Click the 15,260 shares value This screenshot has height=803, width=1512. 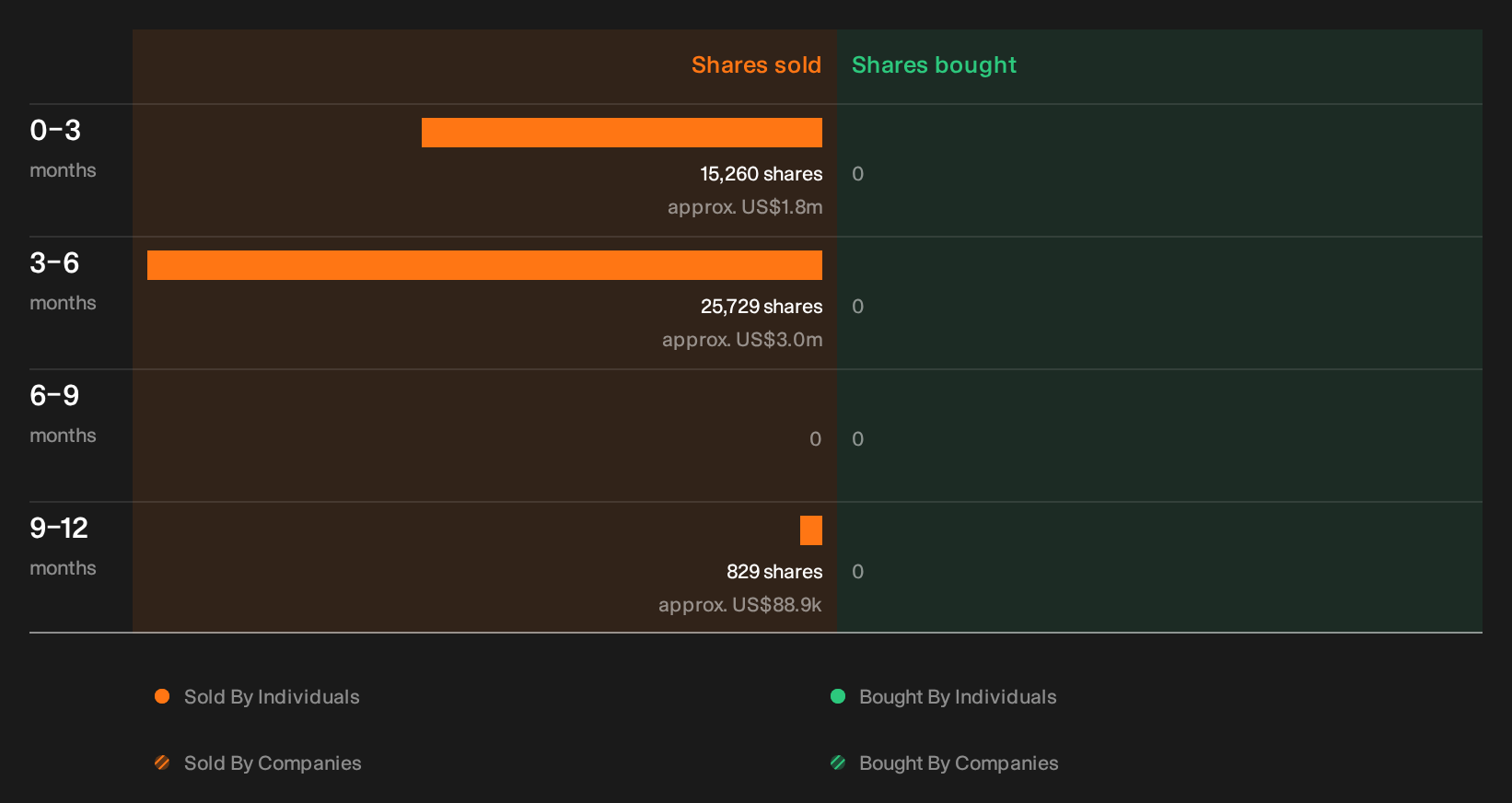pos(762,174)
